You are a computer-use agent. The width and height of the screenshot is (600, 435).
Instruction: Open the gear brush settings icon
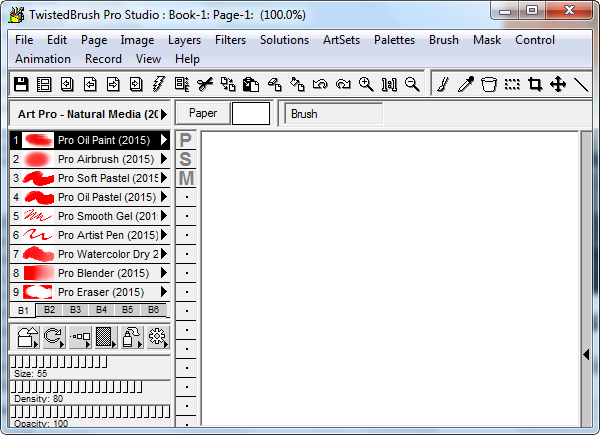point(158,337)
